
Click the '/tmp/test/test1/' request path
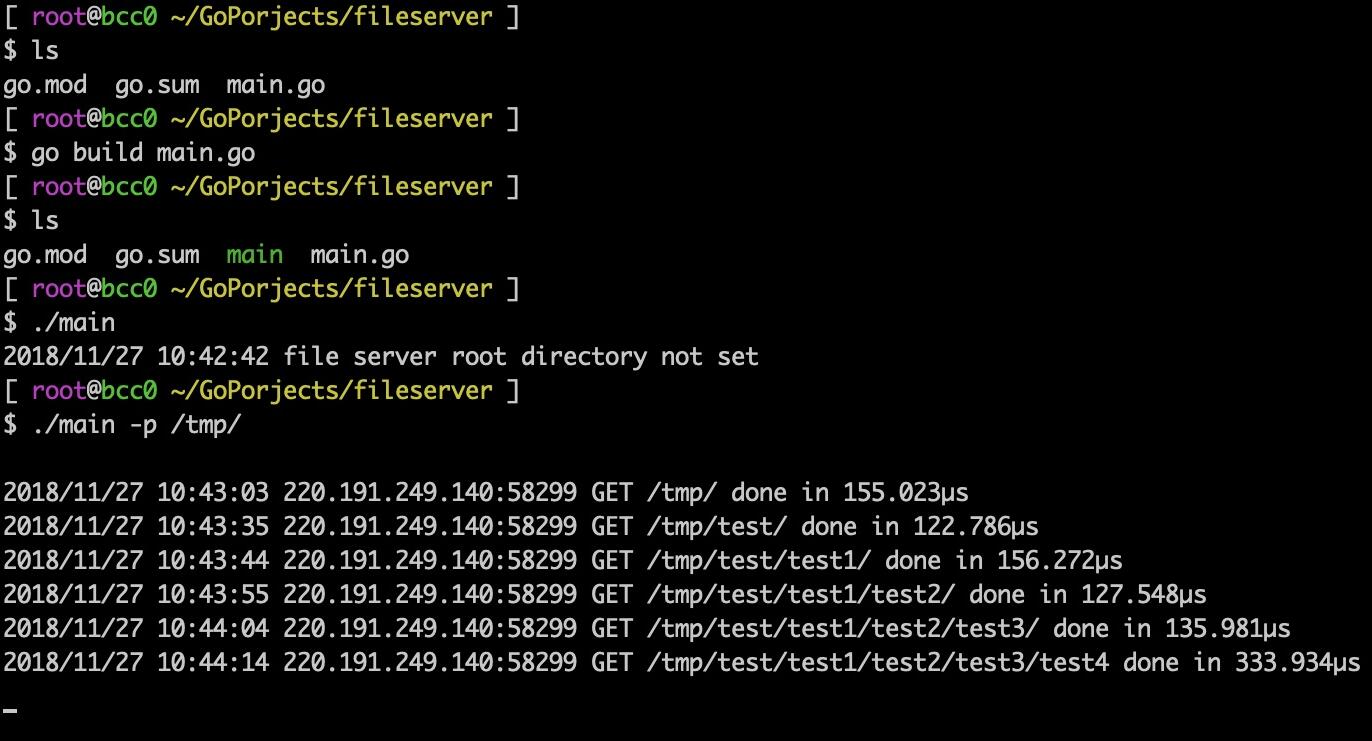[759, 561]
